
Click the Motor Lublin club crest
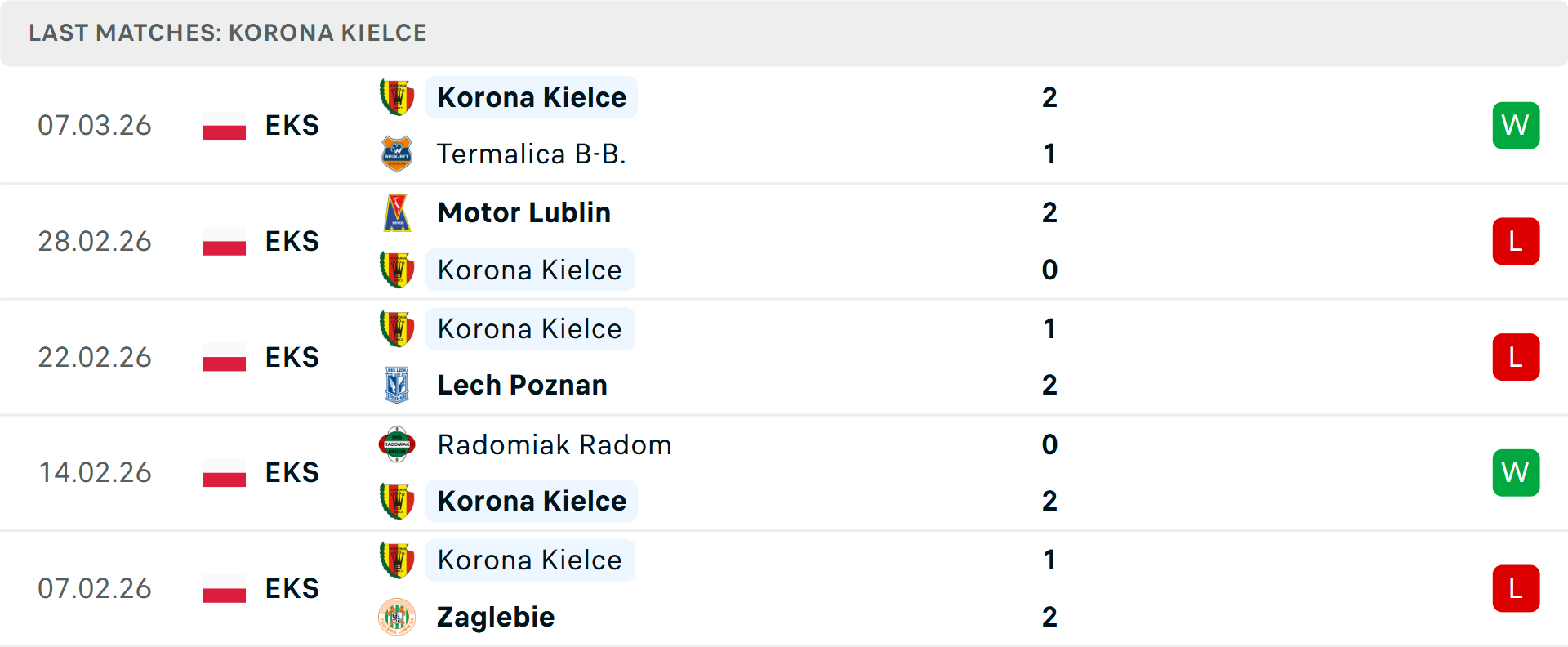397,212
